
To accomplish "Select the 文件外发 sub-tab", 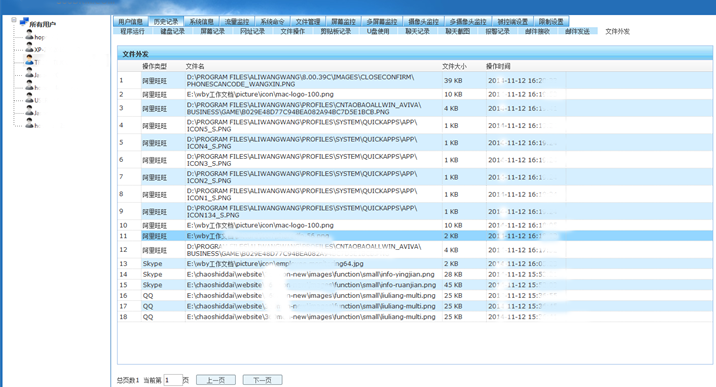I will pyautogui.click(x=617, y=31).
